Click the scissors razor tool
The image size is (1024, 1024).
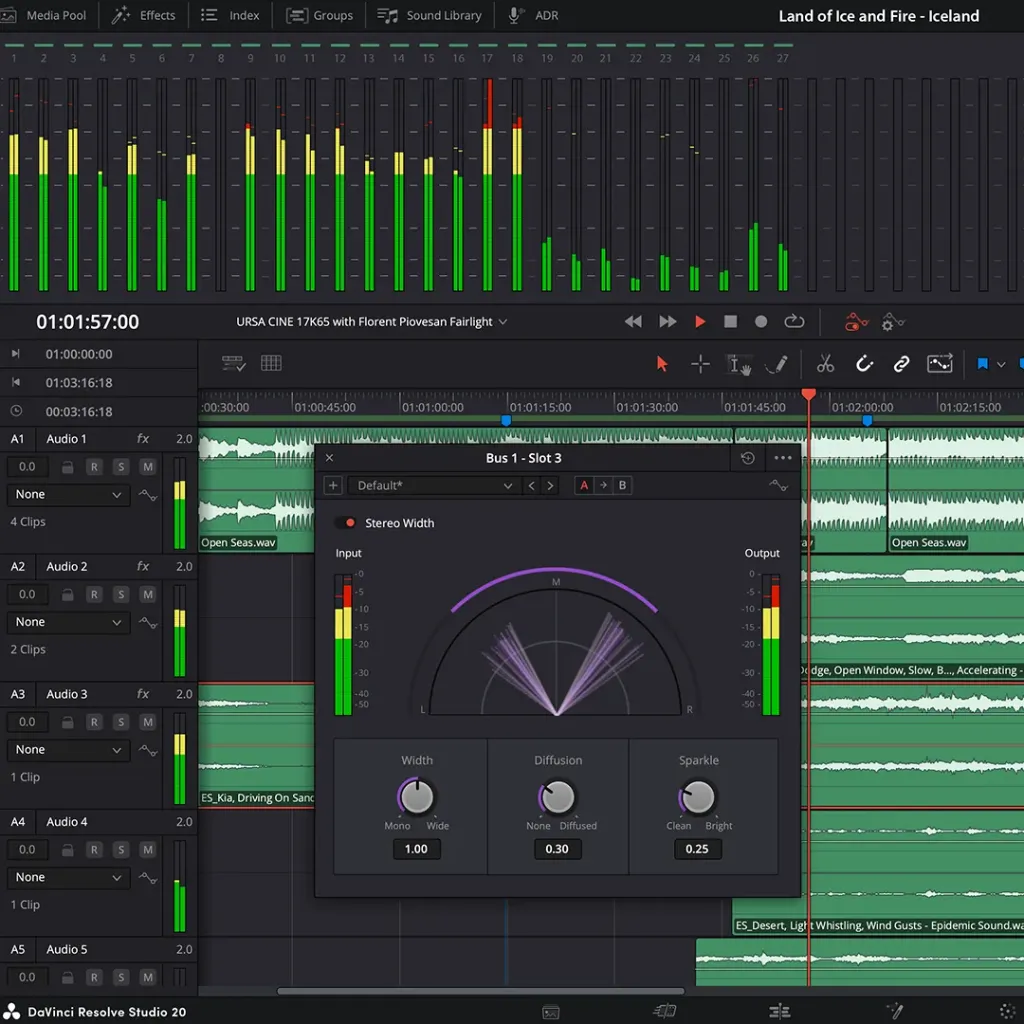[x=825, y=364]
